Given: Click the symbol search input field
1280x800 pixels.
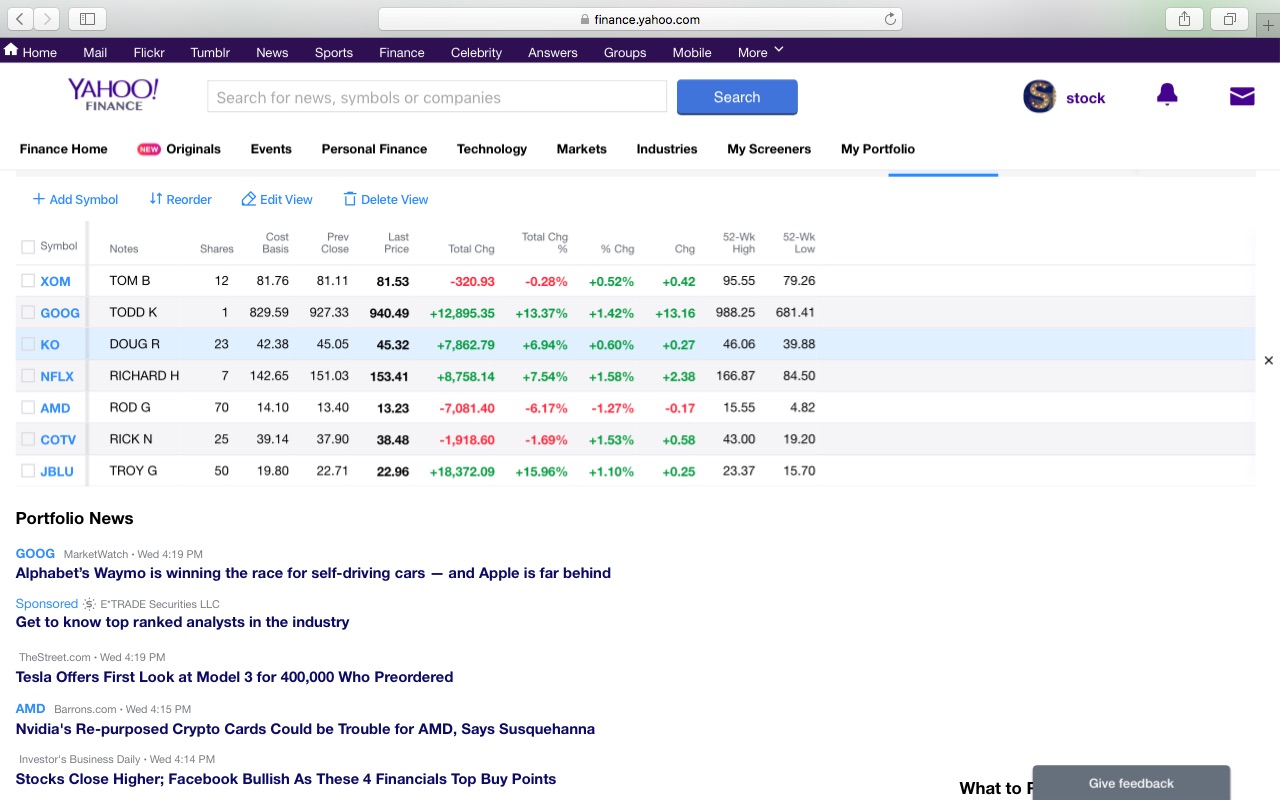Looking at the screenshot, I should click(437, 97).
